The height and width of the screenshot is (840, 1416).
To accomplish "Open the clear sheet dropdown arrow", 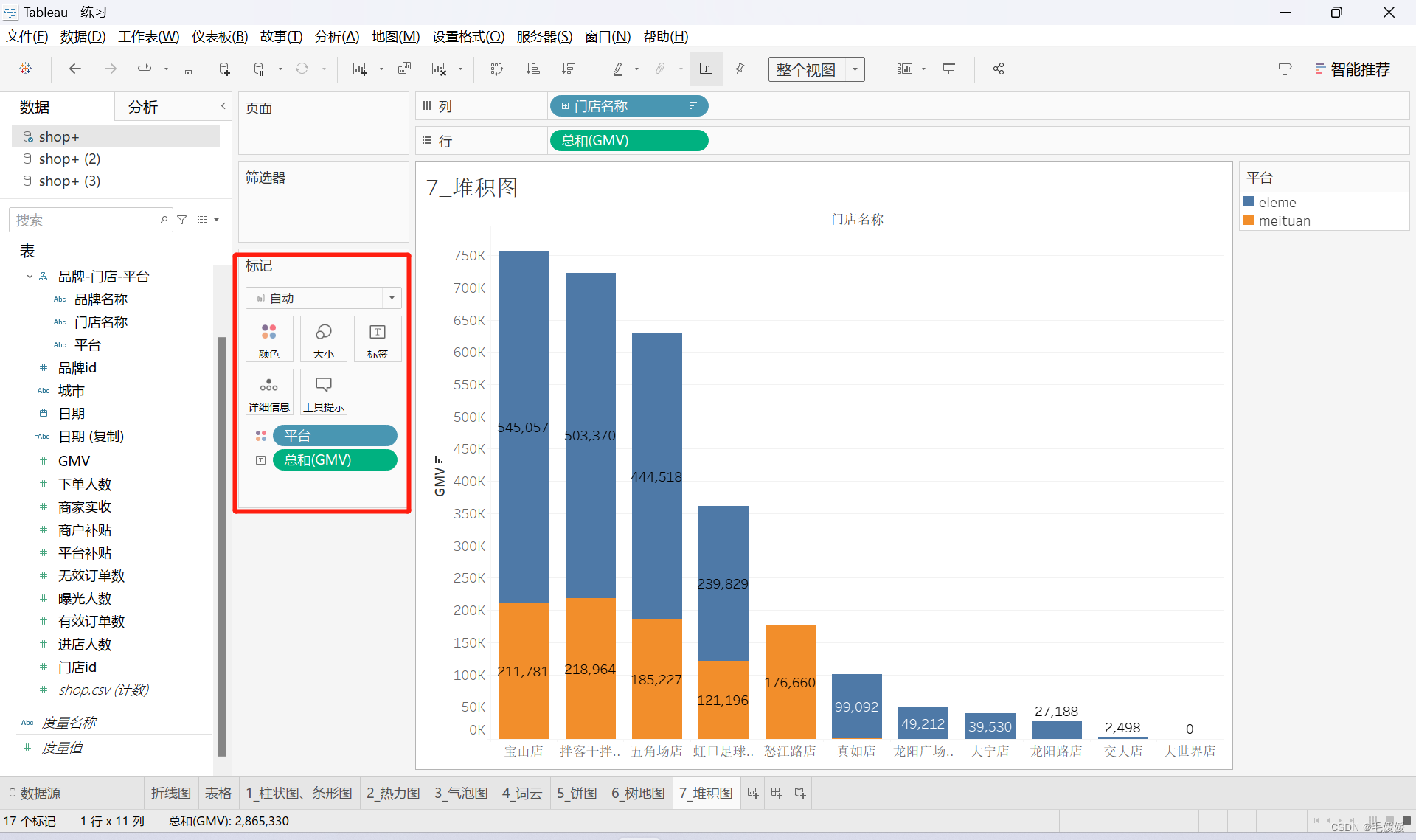I will (460, 69).
